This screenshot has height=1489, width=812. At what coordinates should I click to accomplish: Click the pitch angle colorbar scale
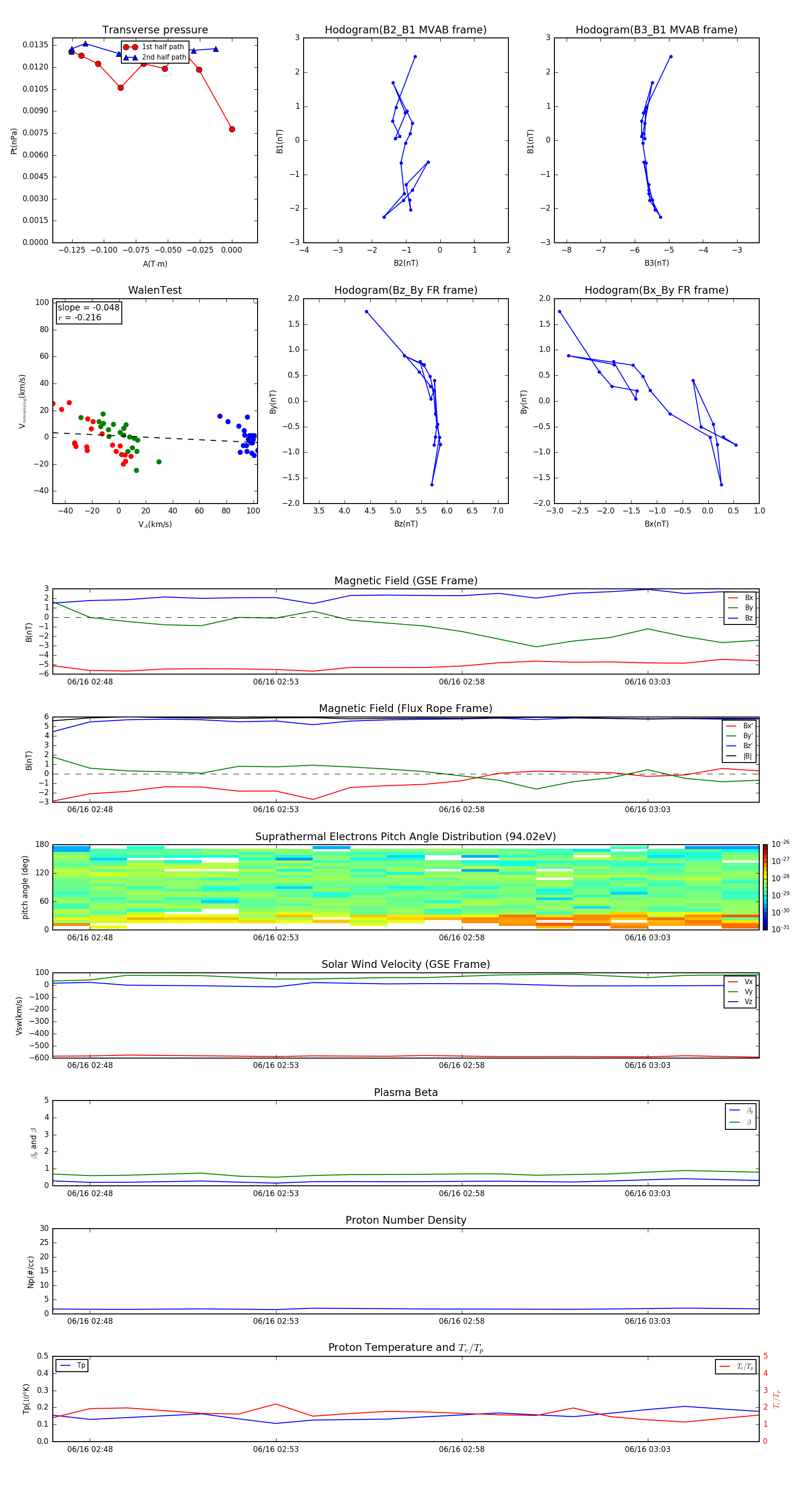pyautogui.click(x=765, y=887)
